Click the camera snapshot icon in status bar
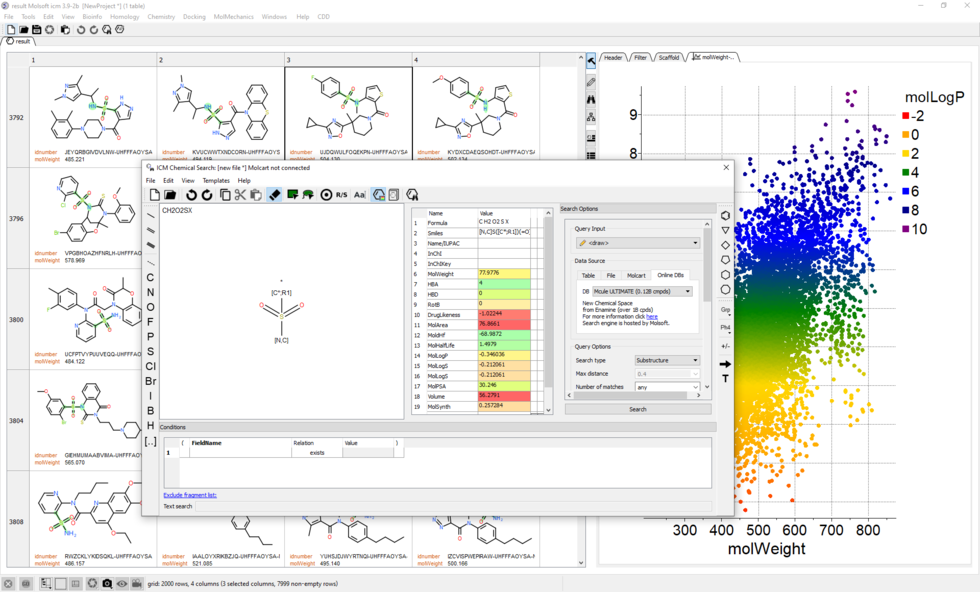The image size is (980, 592). pos(107,583)
